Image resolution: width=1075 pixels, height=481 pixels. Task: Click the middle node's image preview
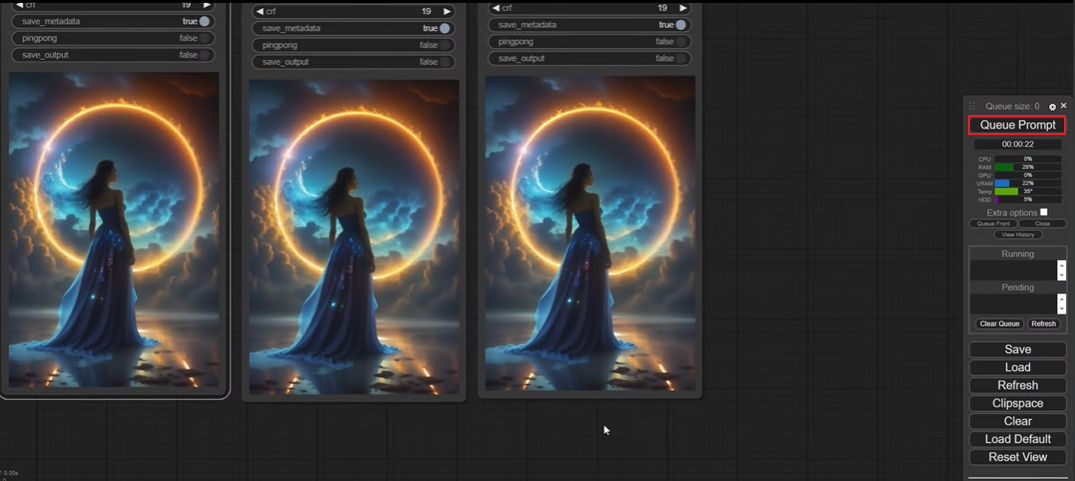coord(354,236)
